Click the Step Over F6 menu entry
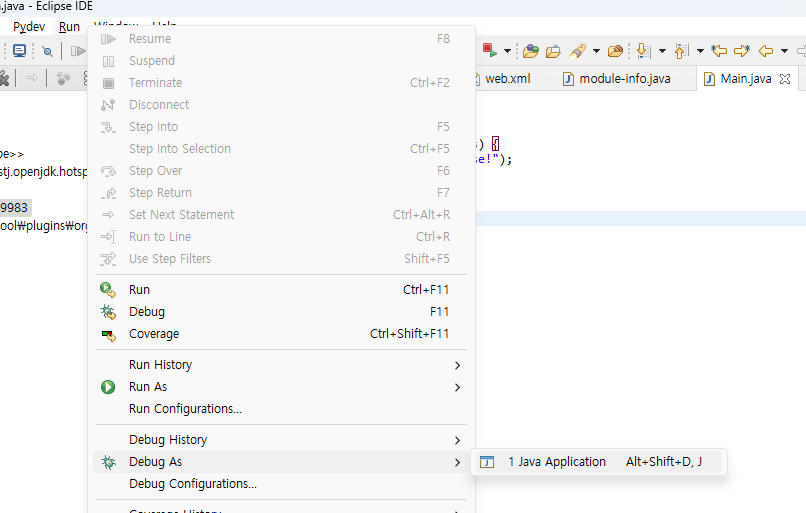Screen dimensions: 806x513 281,171
